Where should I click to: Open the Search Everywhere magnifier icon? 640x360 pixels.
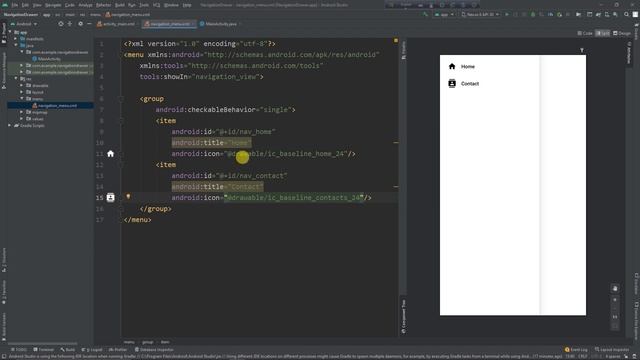[627, 14]
